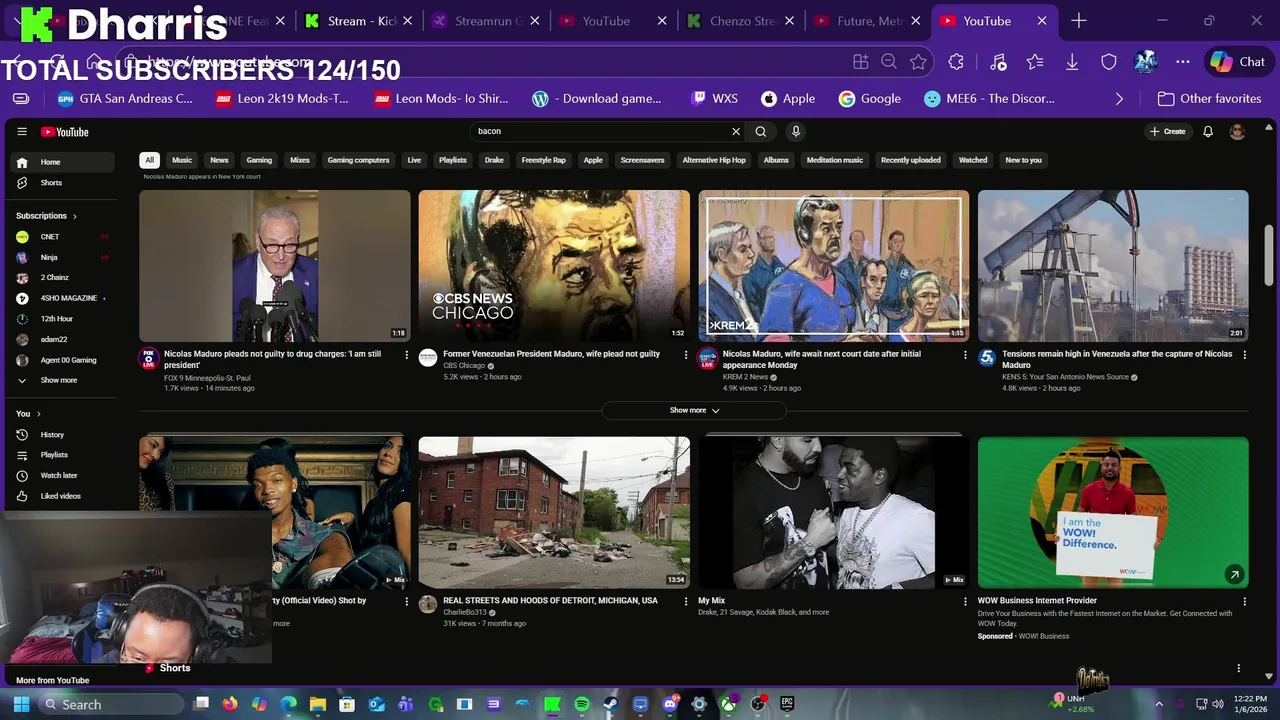Open GTA San Andreas bookmark
Viewport: 1280px width, 720px height.
(x=125, y=99)
